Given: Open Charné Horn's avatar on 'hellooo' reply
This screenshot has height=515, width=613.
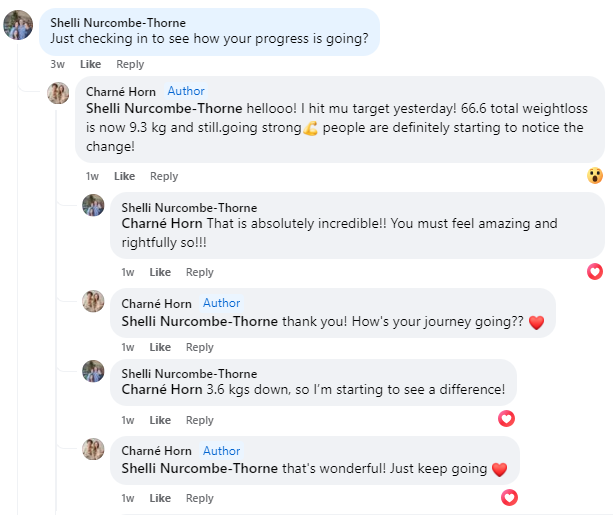Looking at the screenshot, I should click(x=58, y=93).
